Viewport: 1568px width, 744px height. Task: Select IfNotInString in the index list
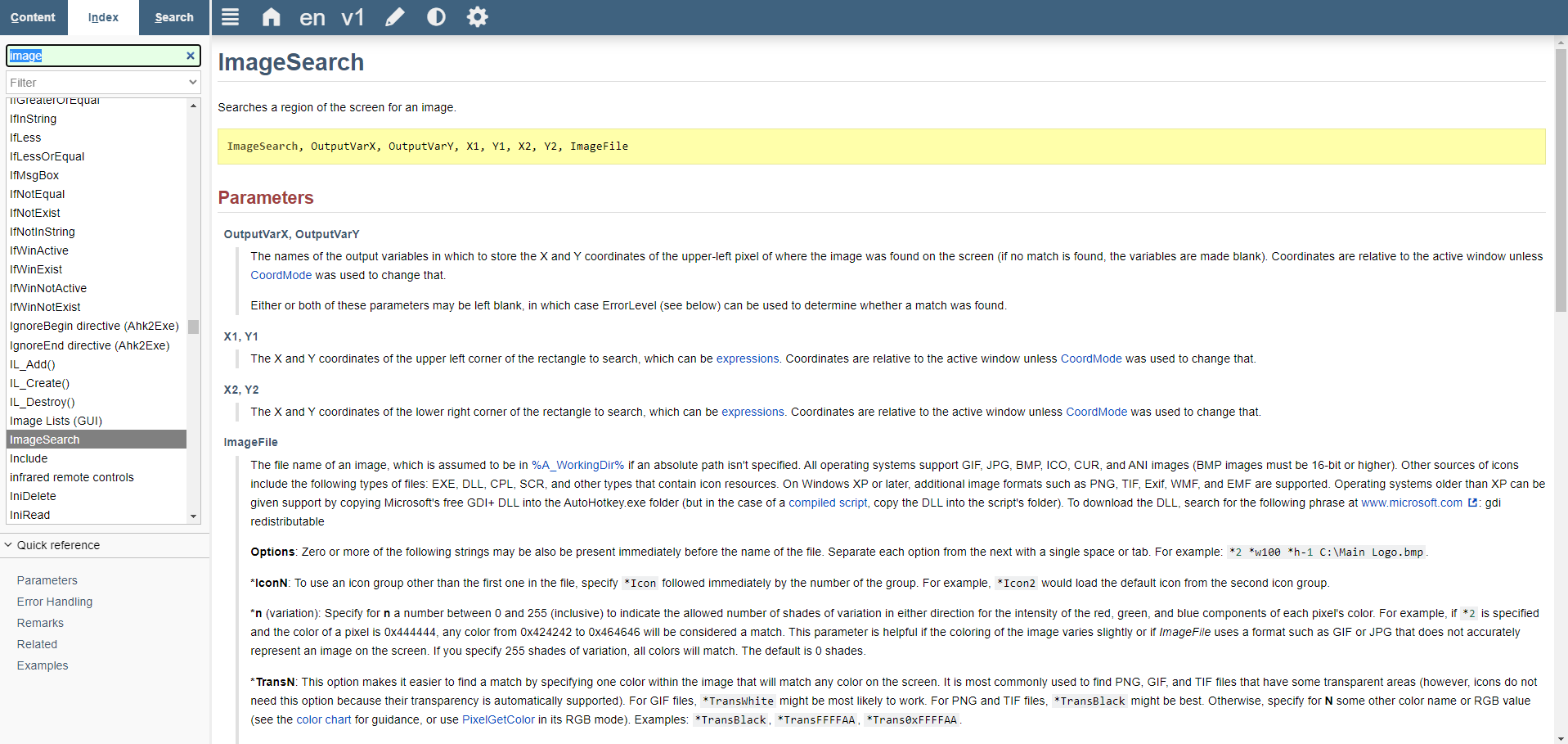tap(97, 232)
